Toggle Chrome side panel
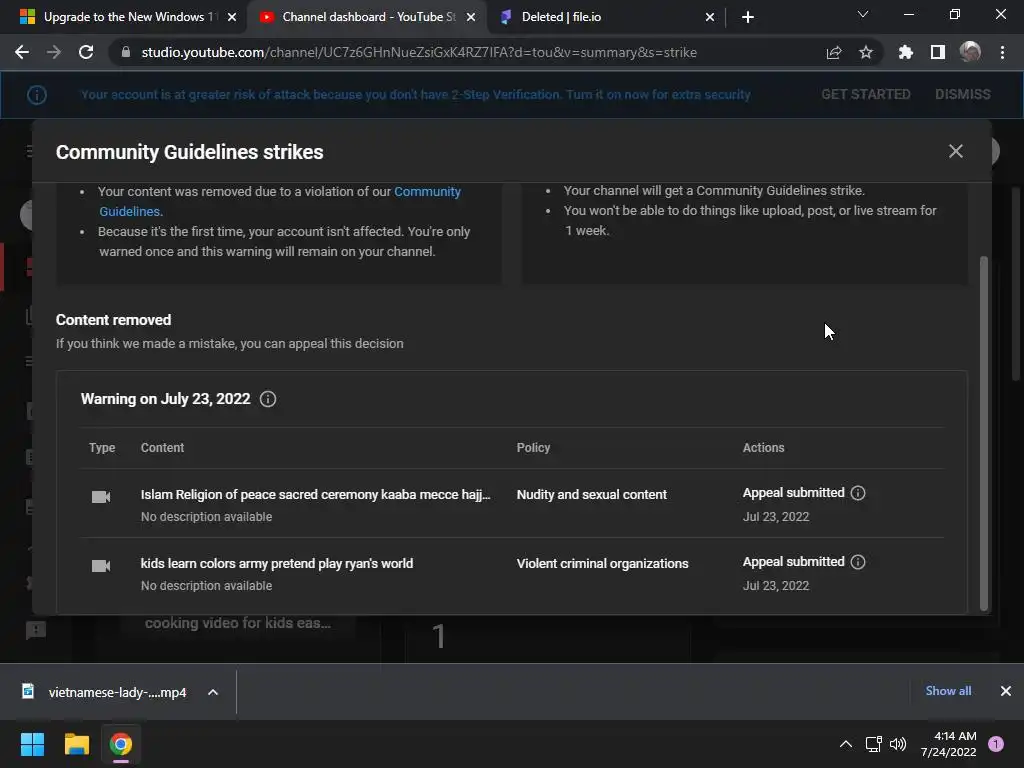 tap(938, 52)
